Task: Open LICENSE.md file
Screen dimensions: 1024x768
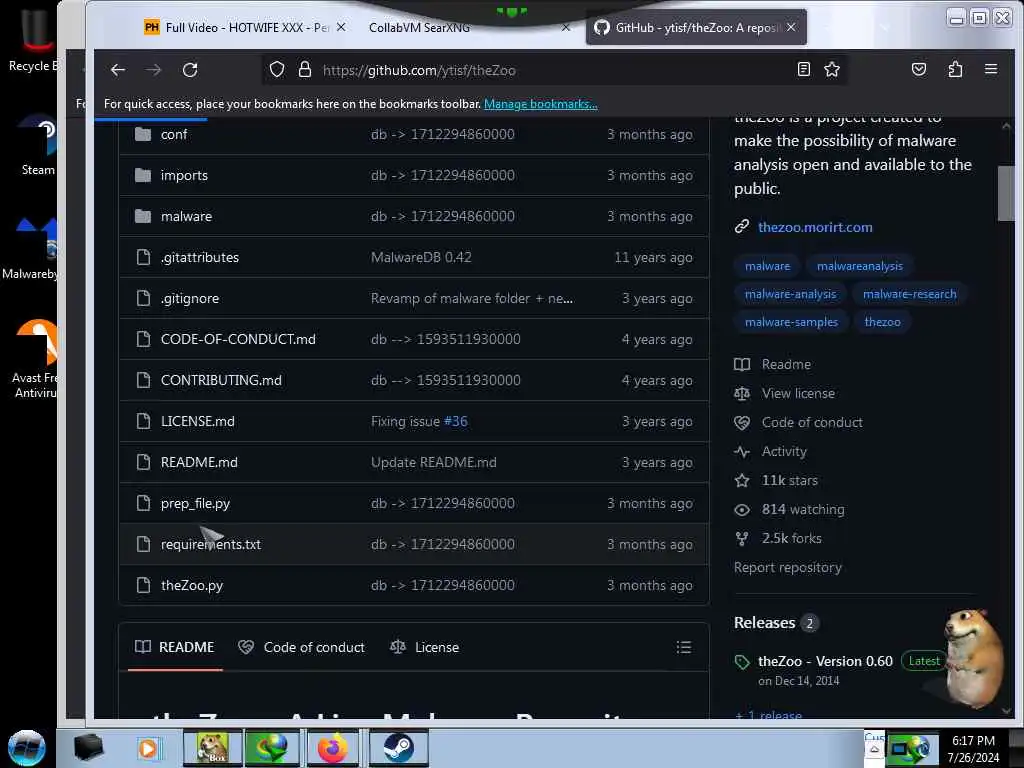Action: pyautogui.click(x=198, y=421)
